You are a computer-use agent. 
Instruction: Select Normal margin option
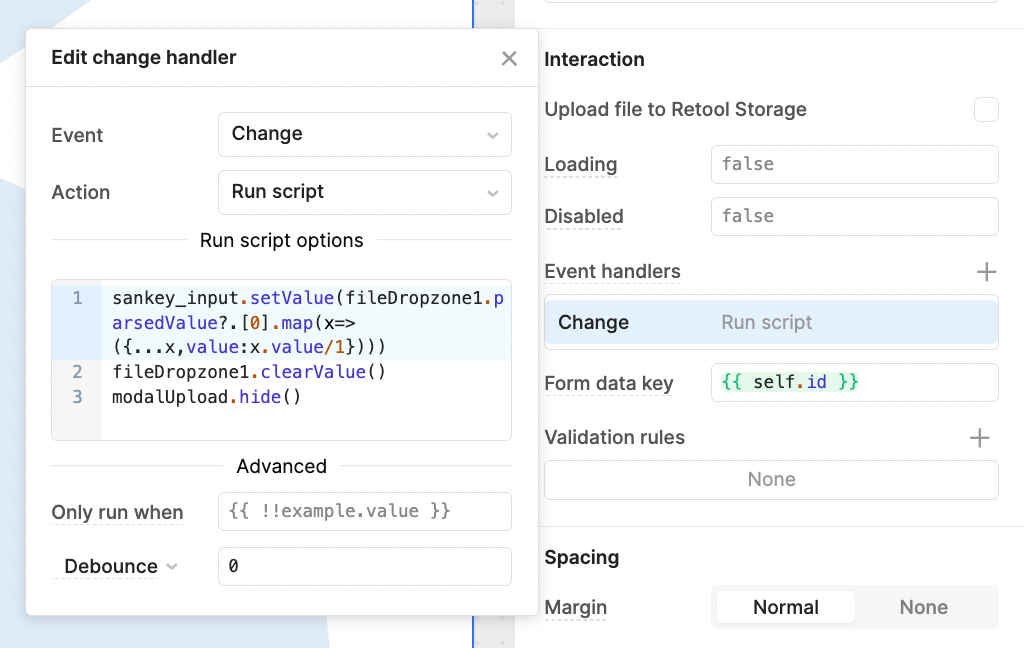(x=785, y=607)
